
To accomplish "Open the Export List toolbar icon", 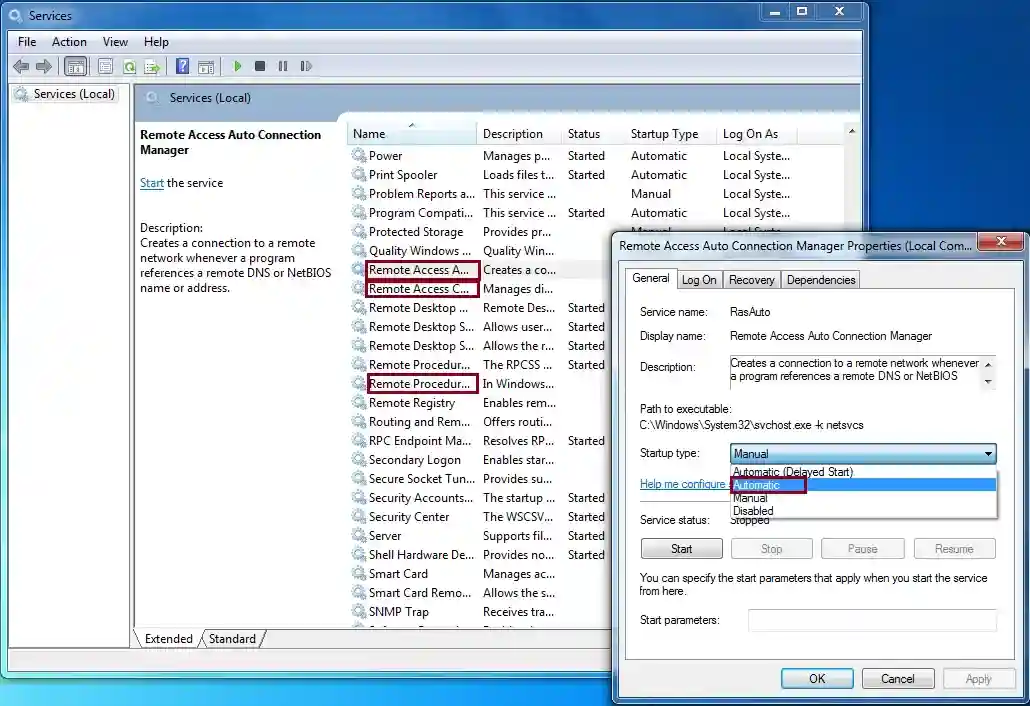I will pyautogui.click(x=151, y=66).
